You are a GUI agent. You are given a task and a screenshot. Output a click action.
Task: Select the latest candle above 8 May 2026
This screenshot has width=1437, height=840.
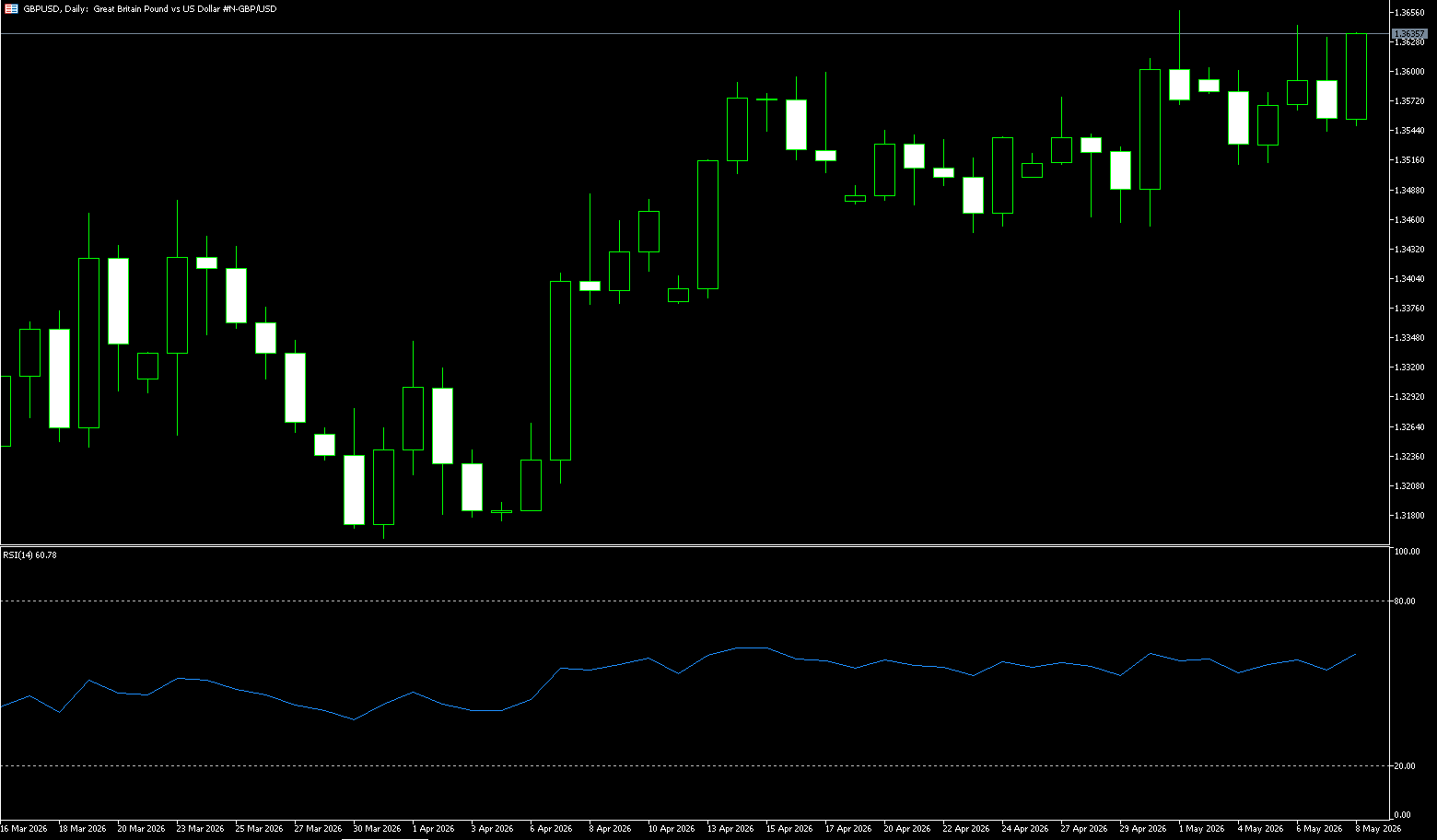click(x=1356, y=76)
